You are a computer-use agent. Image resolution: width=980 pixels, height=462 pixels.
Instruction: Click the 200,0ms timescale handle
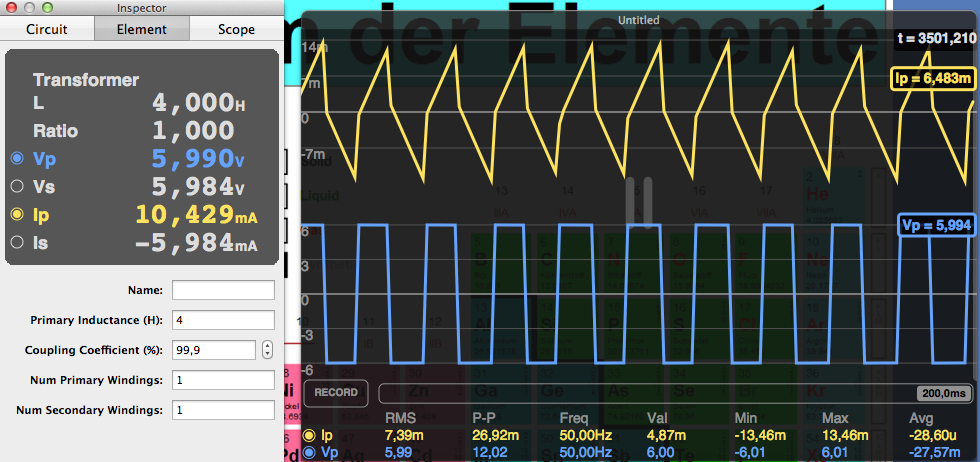point(944,393)
